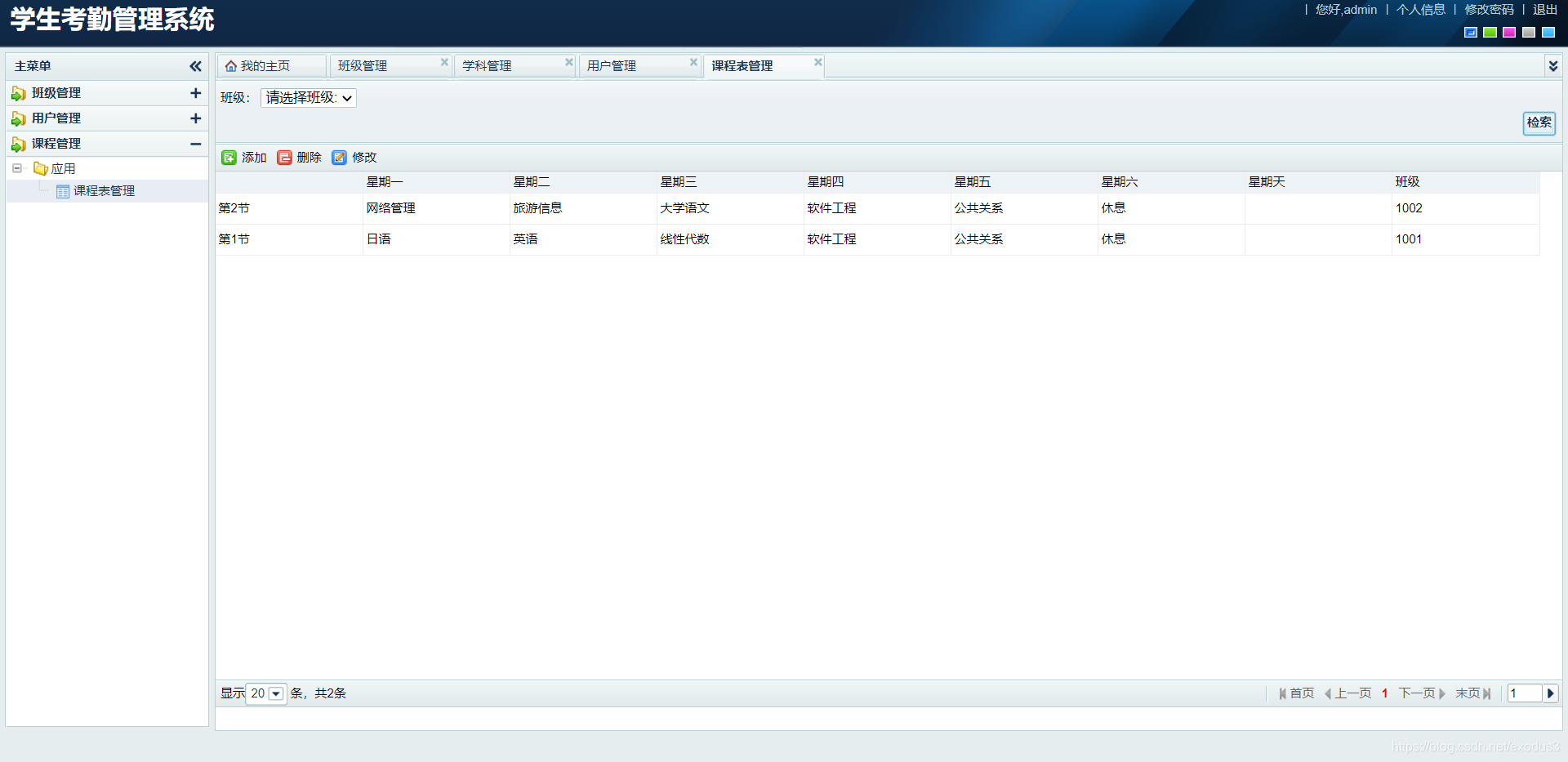Click the 应用 folder icon in tree

click(40, 168)
